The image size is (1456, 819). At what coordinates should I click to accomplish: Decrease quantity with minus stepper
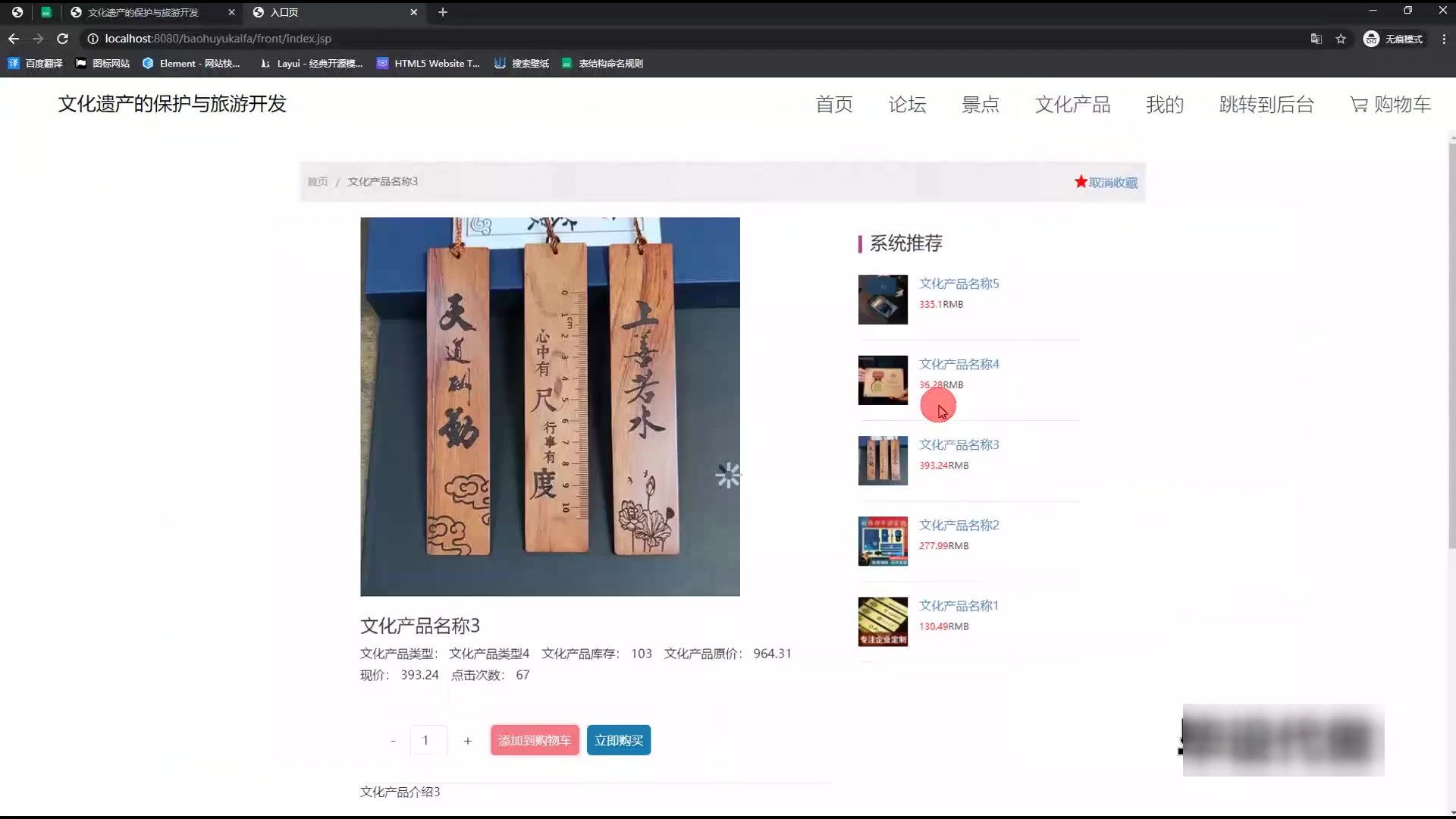pos(393,741)
